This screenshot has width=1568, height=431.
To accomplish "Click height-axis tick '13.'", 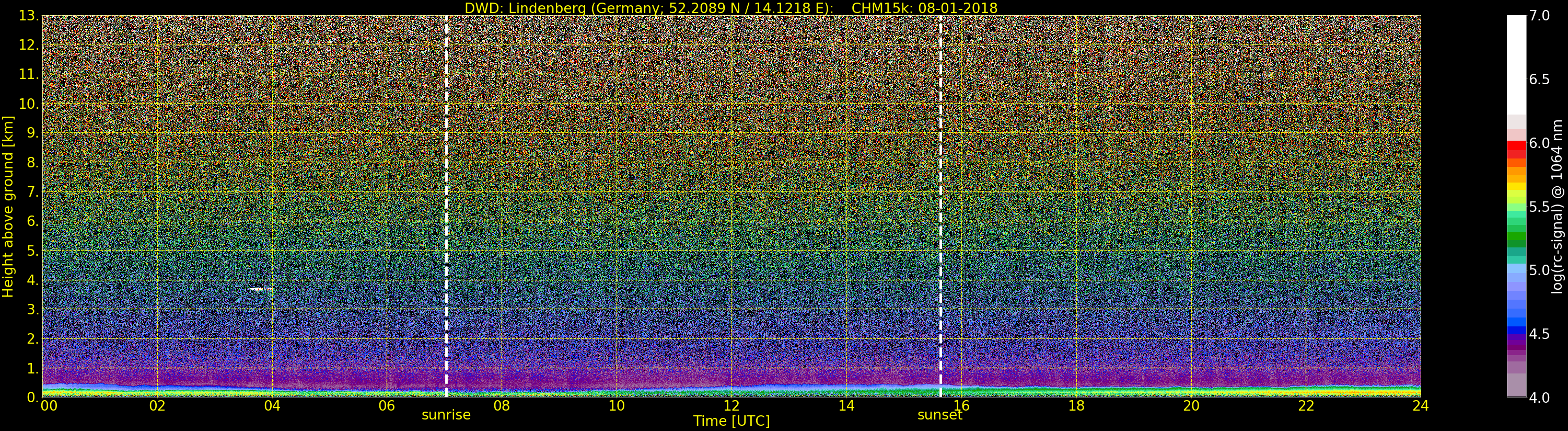I will coord(29,16).
